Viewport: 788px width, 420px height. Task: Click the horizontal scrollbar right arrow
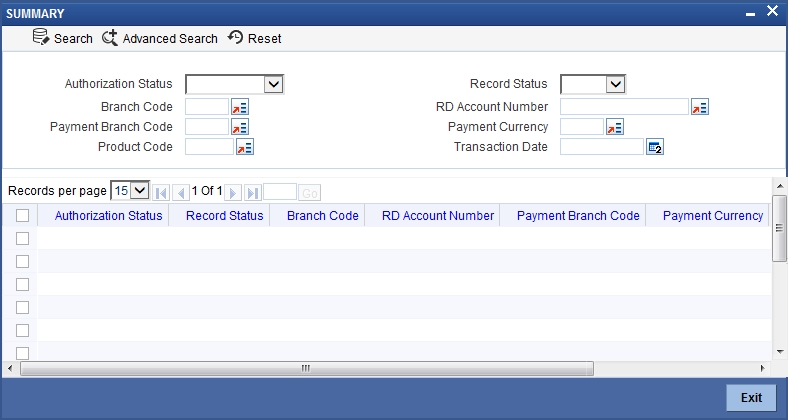[763, 368]
